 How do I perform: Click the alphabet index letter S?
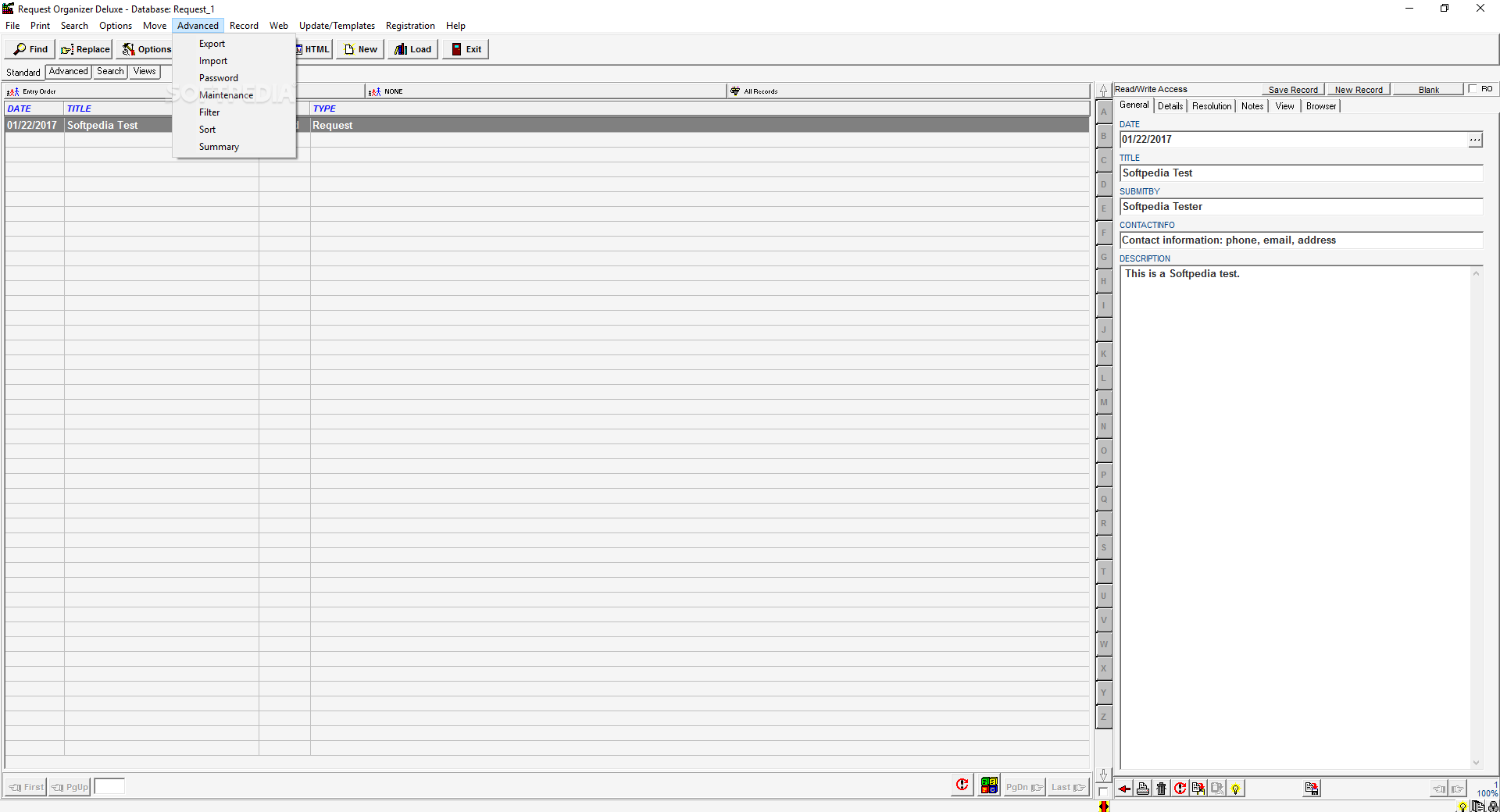(1104, 548)
